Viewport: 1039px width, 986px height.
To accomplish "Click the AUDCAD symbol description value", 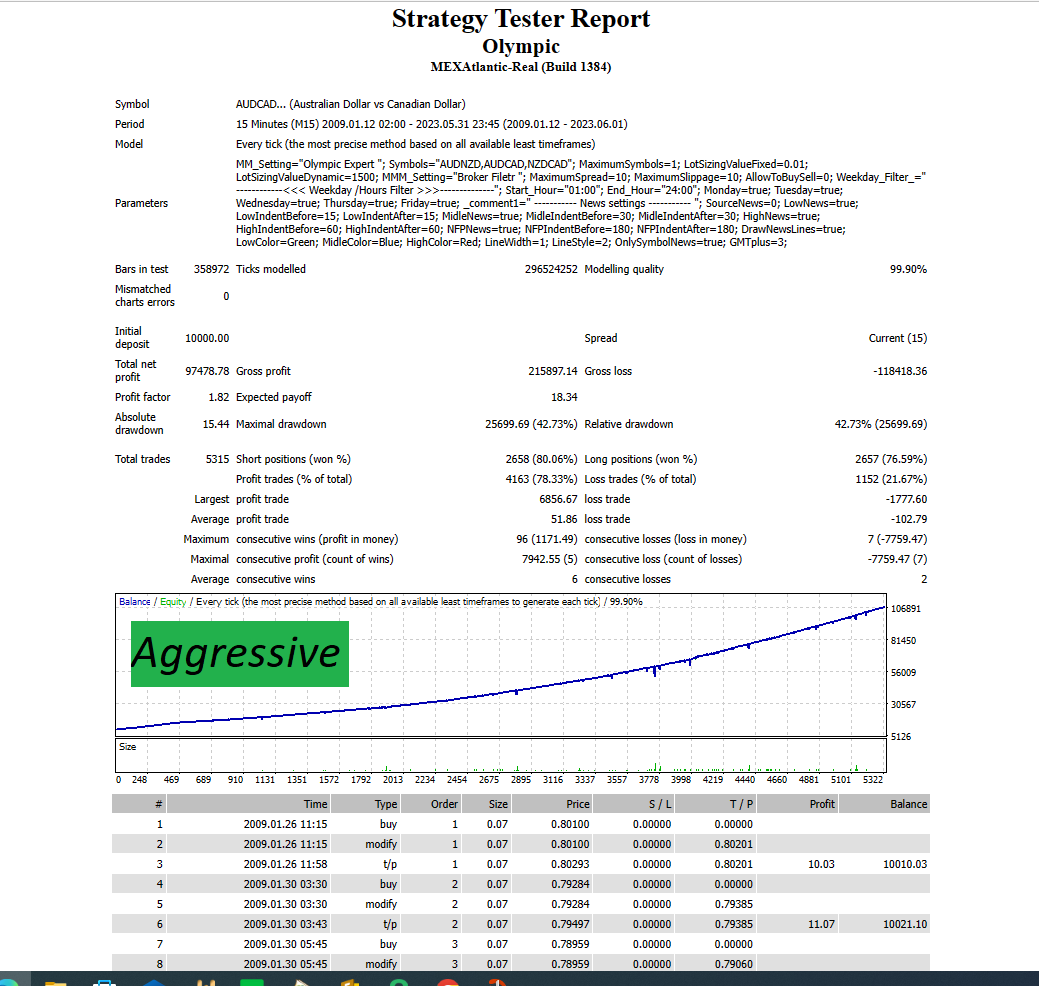I will (351, 104).
